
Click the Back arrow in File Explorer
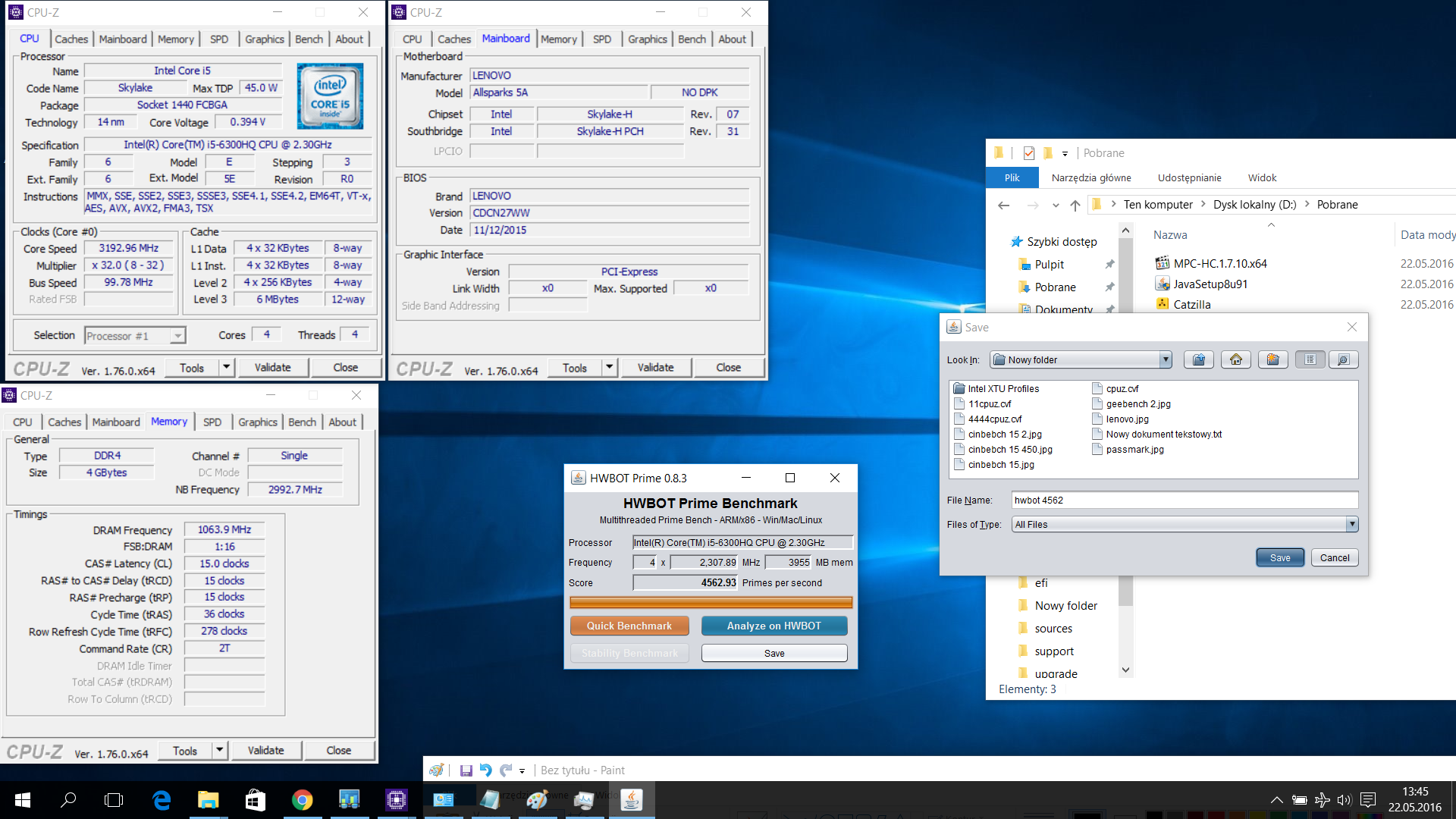click(x=1003, y=205)
